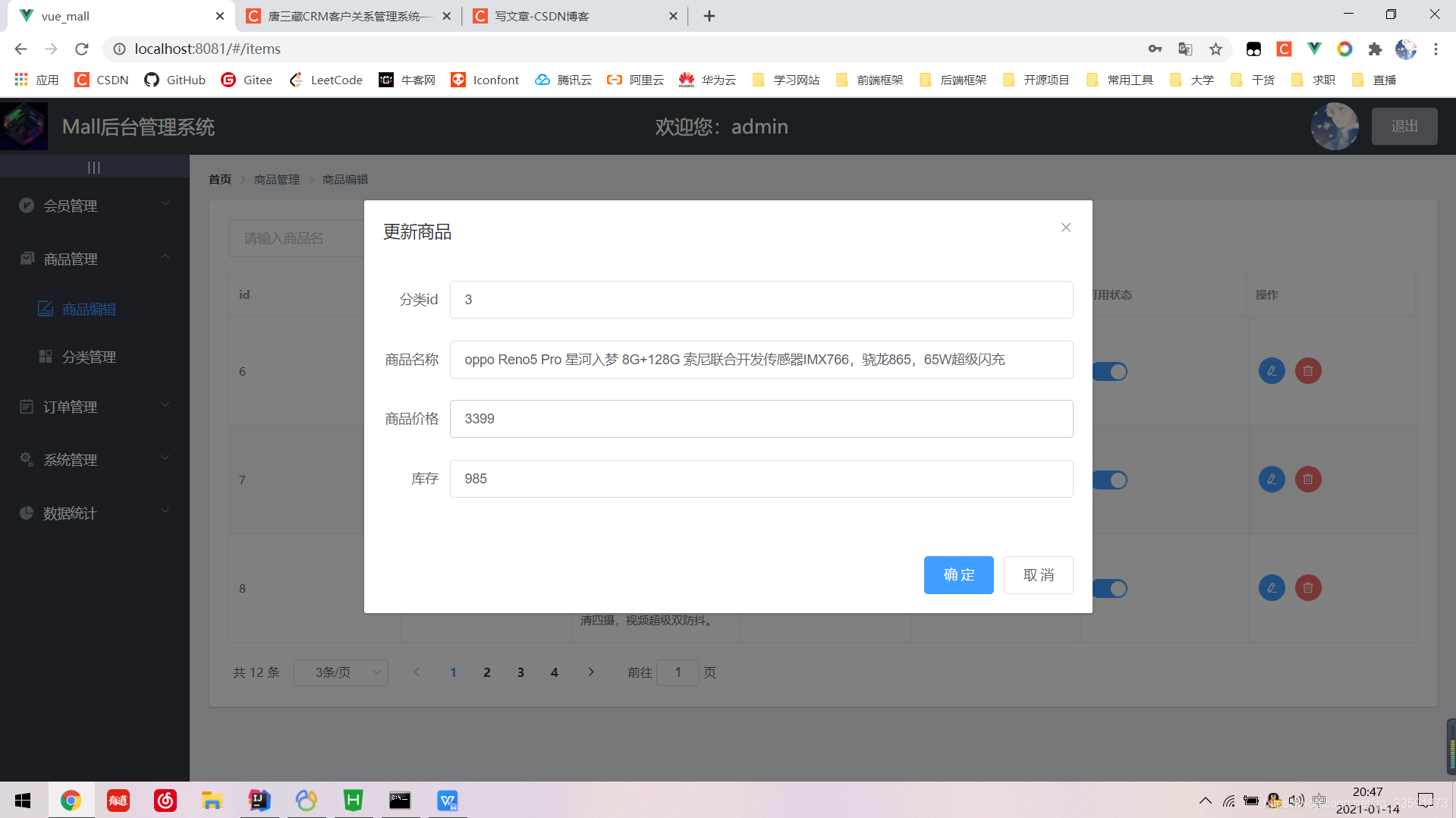Click the admin avatar image
The width and height of the screenshot is (1456, 818).
1335,126
